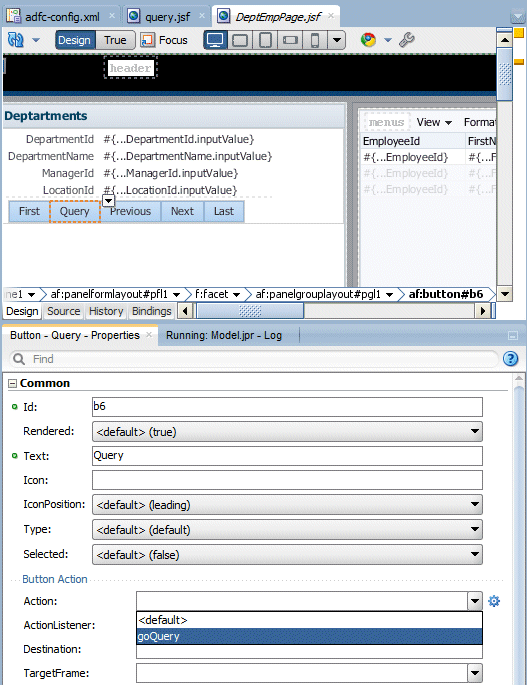The image size is (527, 685).
Task: Click the Previous navigation button
Action: [131, 211]
